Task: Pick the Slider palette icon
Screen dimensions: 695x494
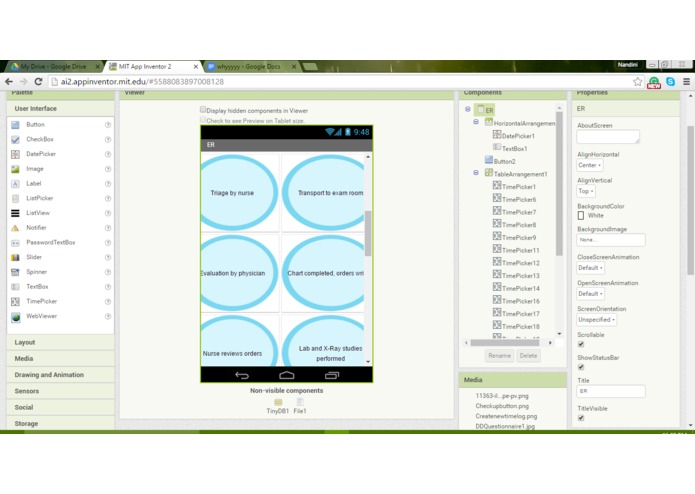Action: click(x=15, y=257)
